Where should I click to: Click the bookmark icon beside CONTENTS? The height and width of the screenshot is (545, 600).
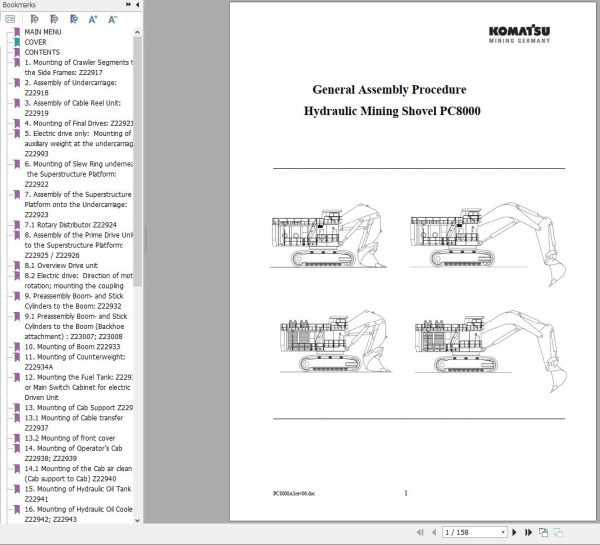(17, 52)
